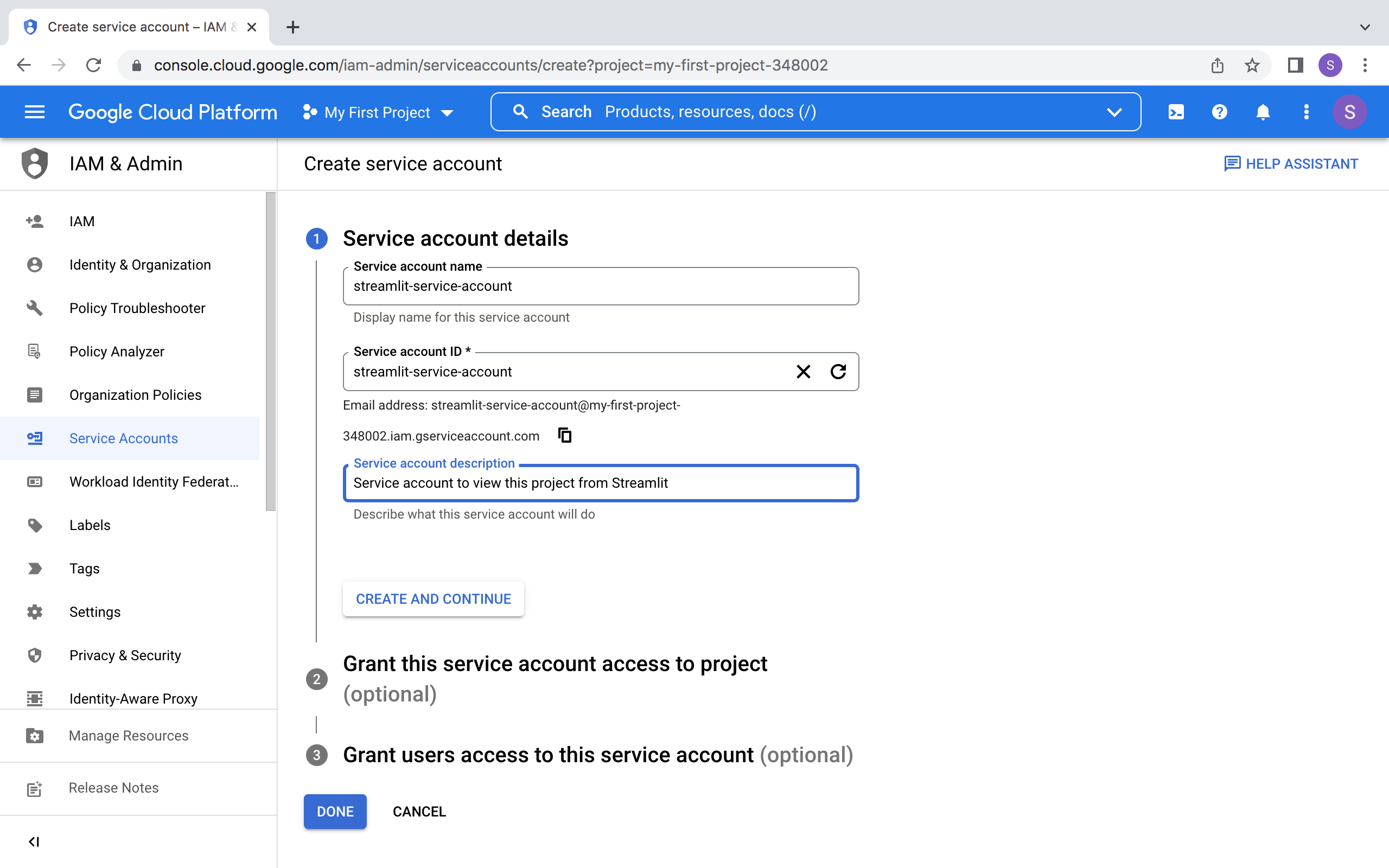Collapse the left sidebar panel
This screenshot has height=868, width=1389.
pos(34,841)
